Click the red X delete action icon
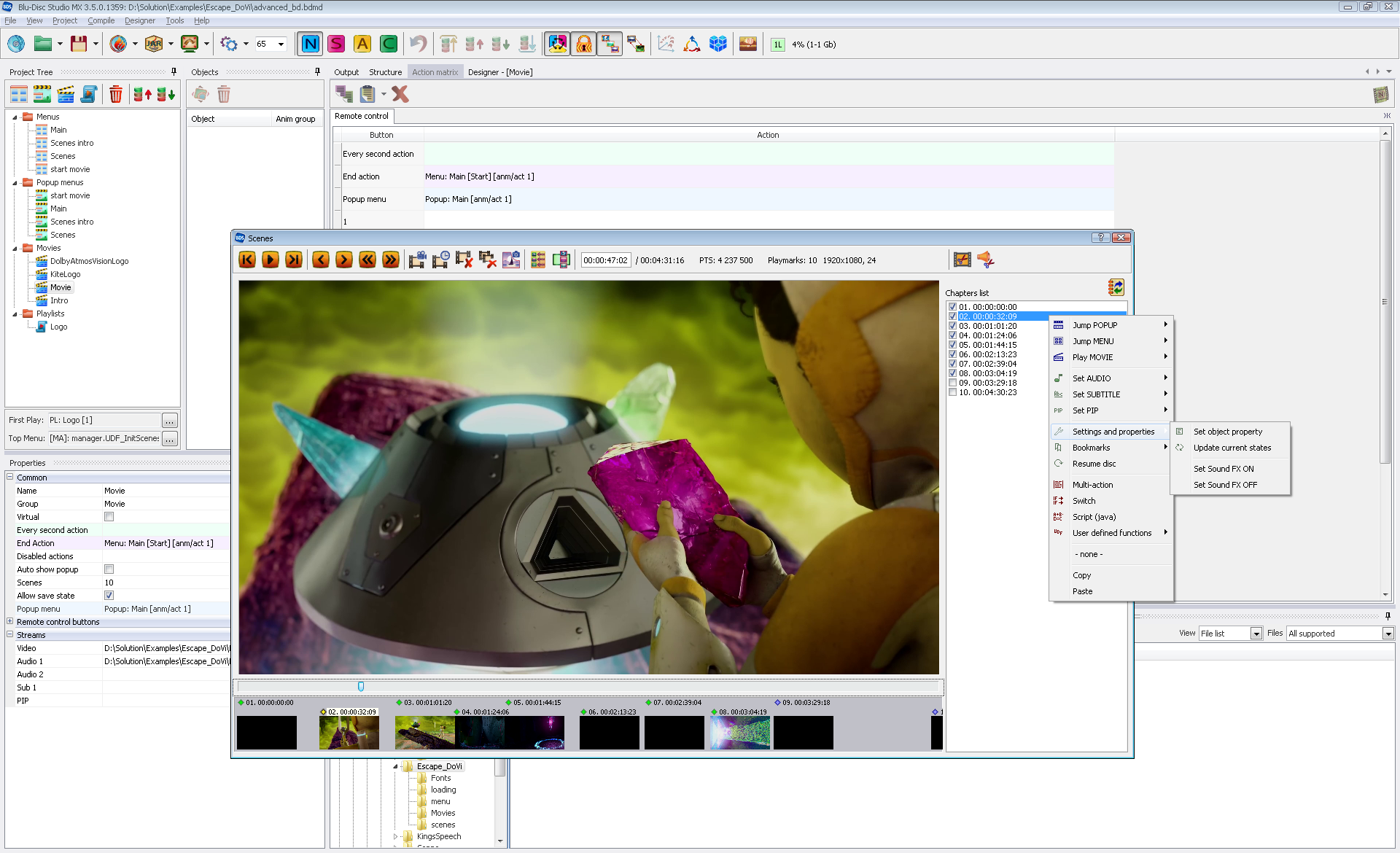The height and width of the screenshot is (853, 1400). click(400, 94)
